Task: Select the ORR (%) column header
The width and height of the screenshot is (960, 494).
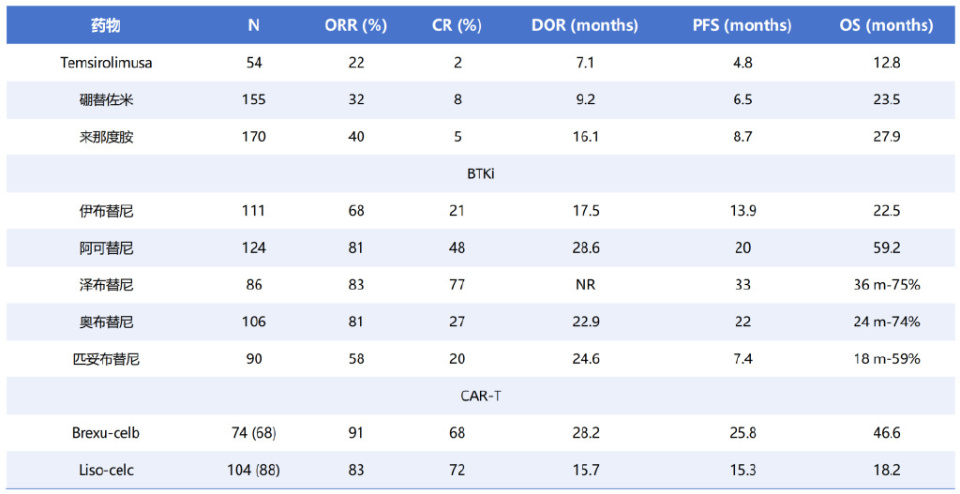Action: [356, 26]
